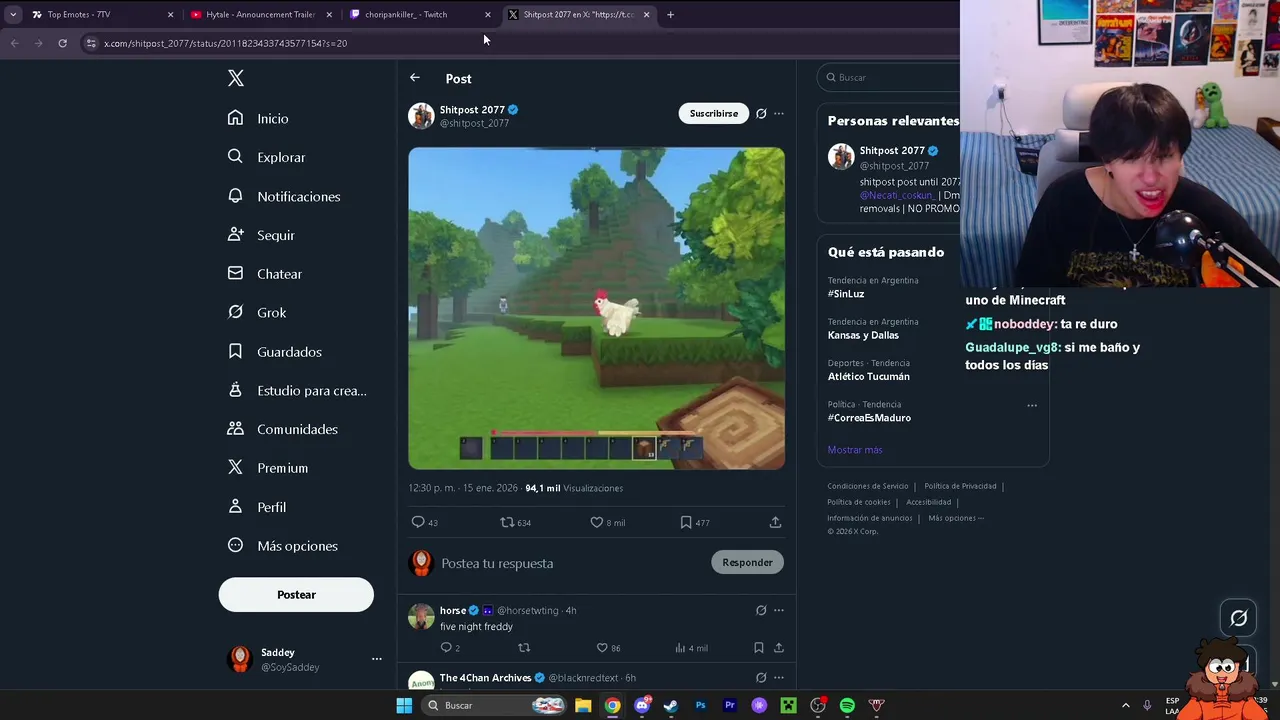Show hidden system tray icons
1280x720 pixels.
pyautogui.click(x=1125, y=705)
